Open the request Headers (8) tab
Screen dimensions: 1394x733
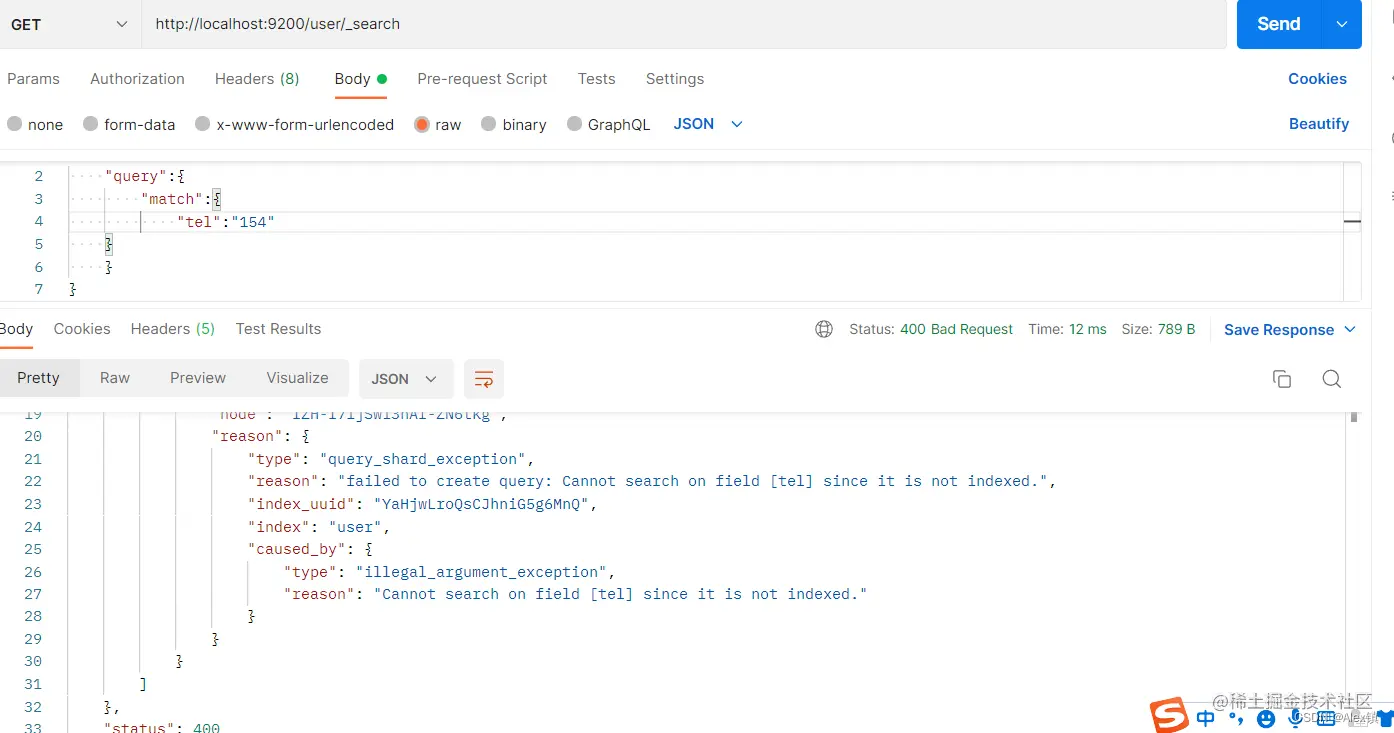(x=257, y=79)
